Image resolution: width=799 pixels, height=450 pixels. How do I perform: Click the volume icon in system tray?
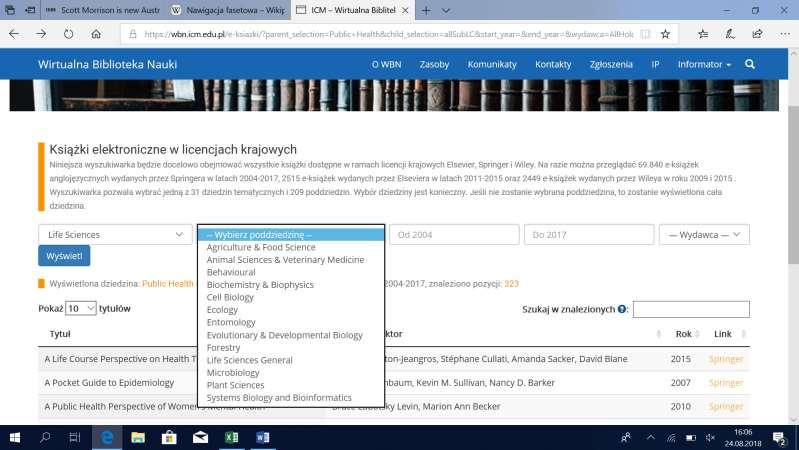click(x=710, y=438)
